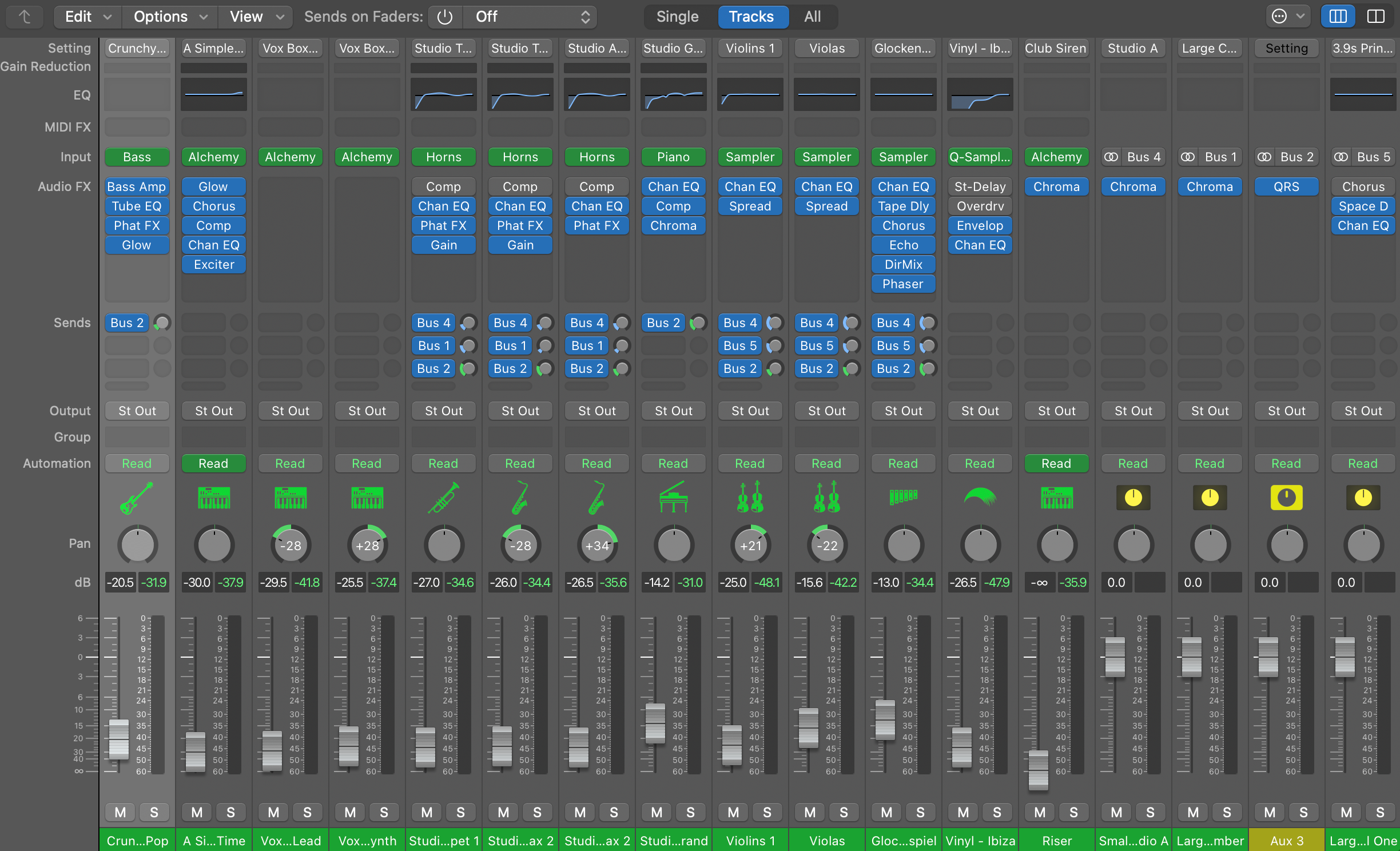Solo the Riser channel strip

1073,812
